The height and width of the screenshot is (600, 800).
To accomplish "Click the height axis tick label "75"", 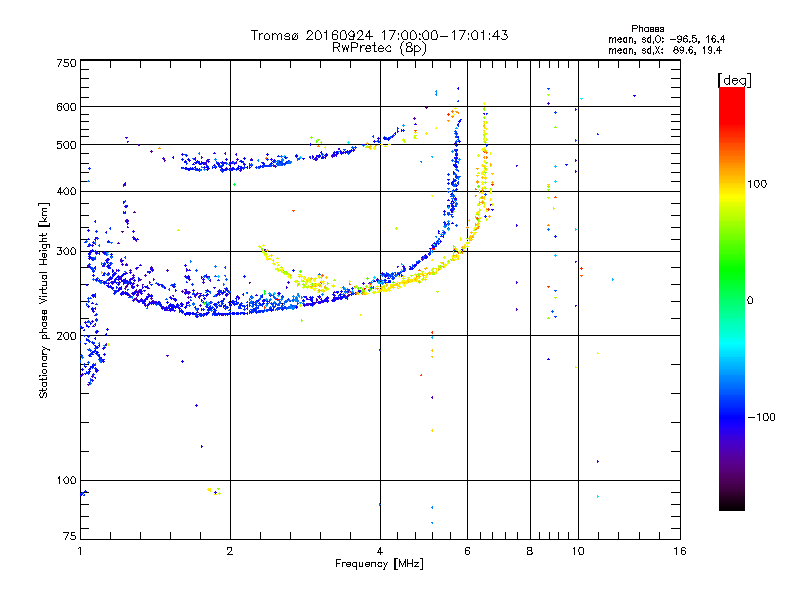I will pyautogui.click(x=70, y=536).
